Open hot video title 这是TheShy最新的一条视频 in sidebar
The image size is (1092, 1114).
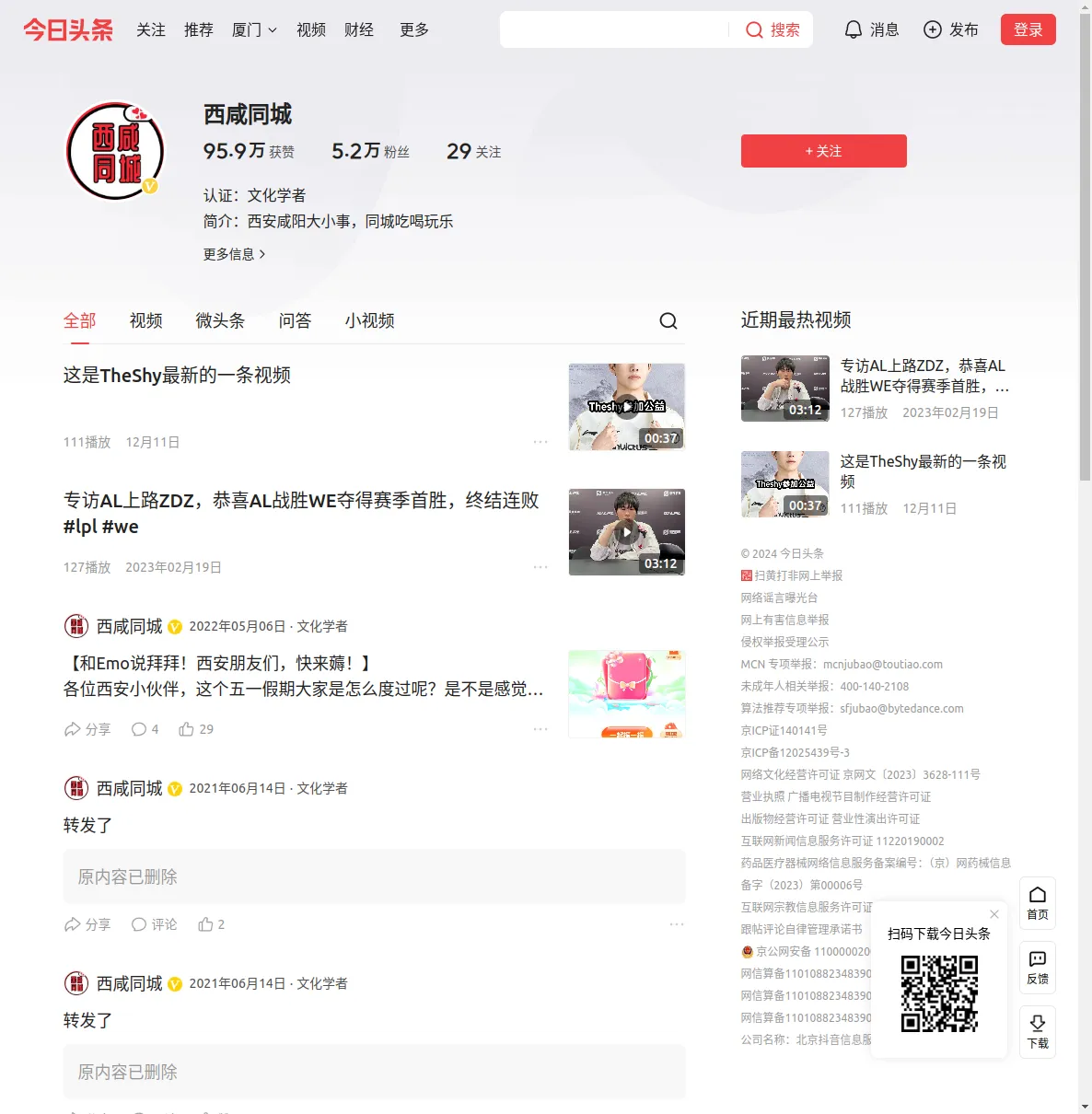pyautogui.click(x=924, y=471)
